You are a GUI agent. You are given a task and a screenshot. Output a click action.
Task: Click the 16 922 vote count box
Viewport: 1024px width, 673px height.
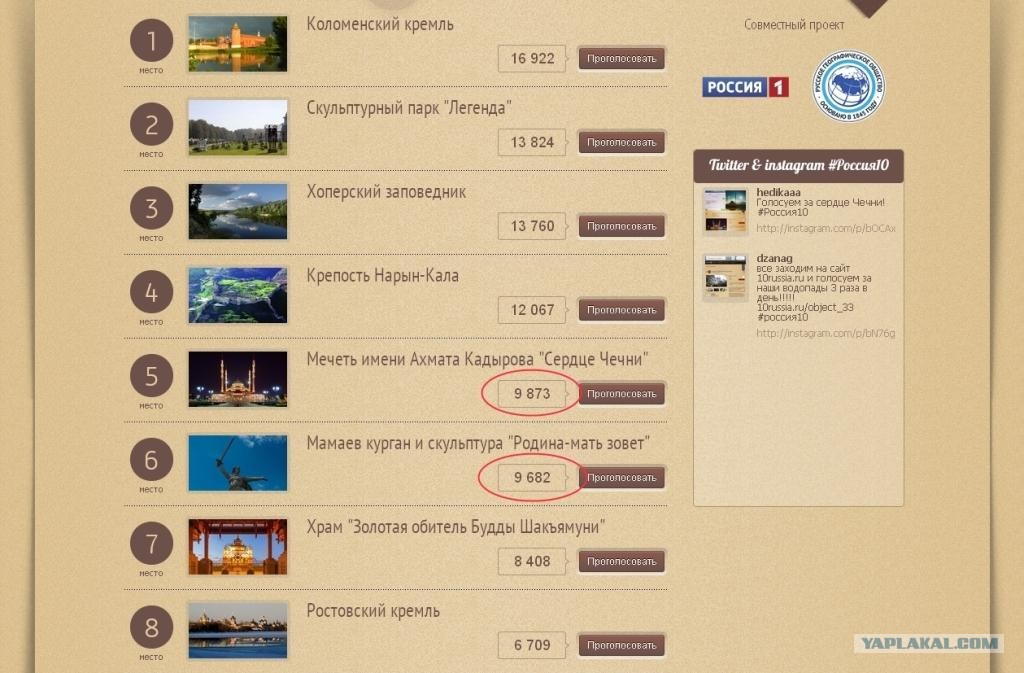[x=532, y=59]
